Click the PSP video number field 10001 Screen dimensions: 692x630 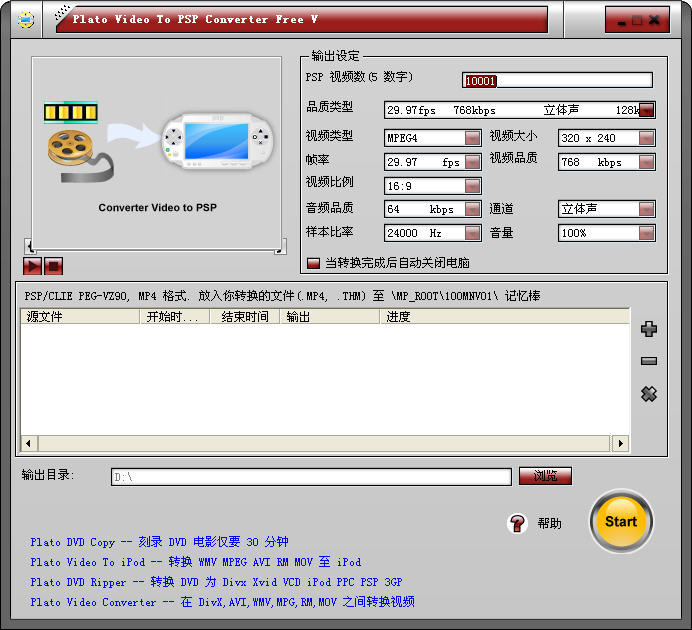point(557,80)
